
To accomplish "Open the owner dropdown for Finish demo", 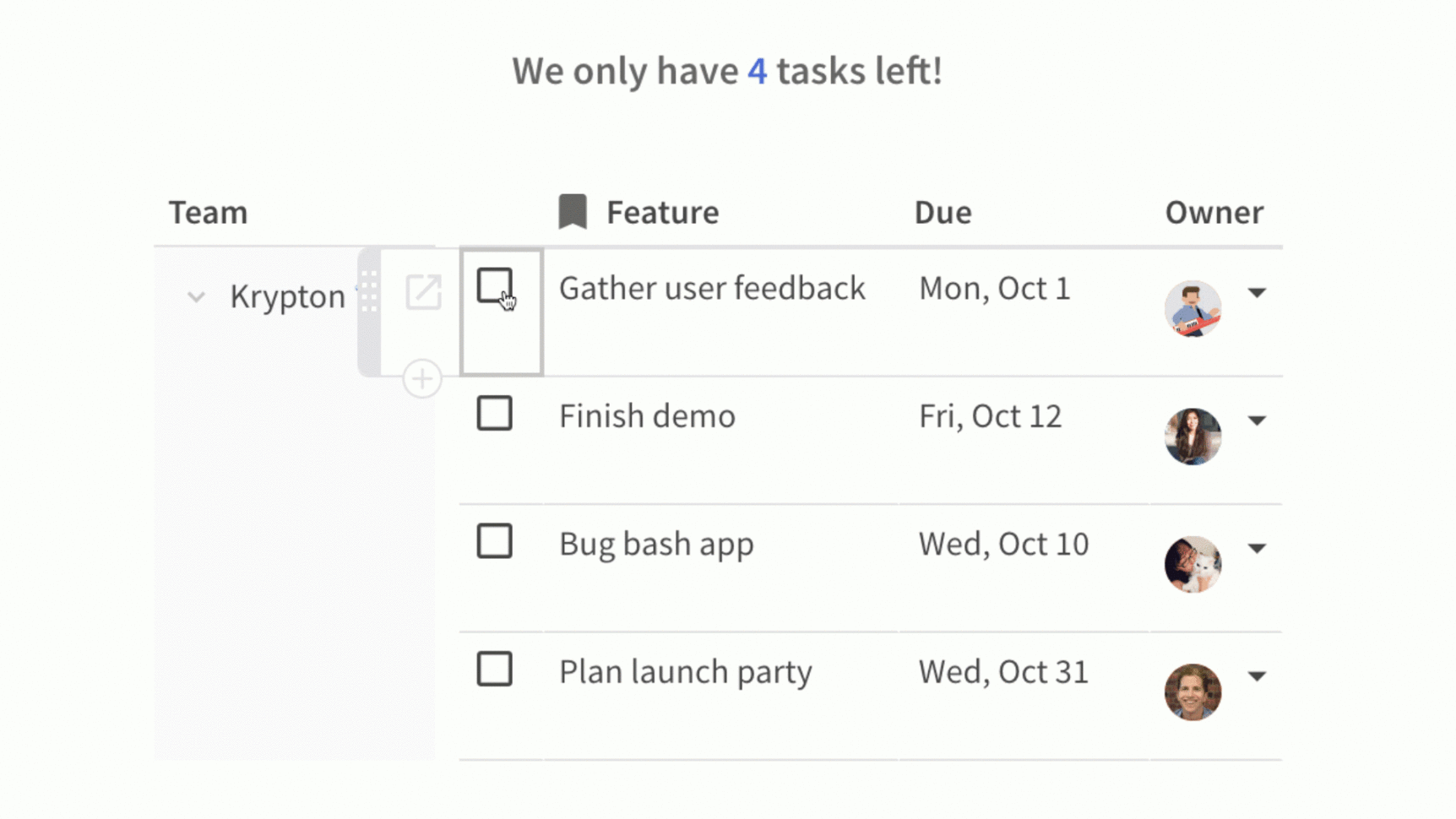I will [1258, 421].
